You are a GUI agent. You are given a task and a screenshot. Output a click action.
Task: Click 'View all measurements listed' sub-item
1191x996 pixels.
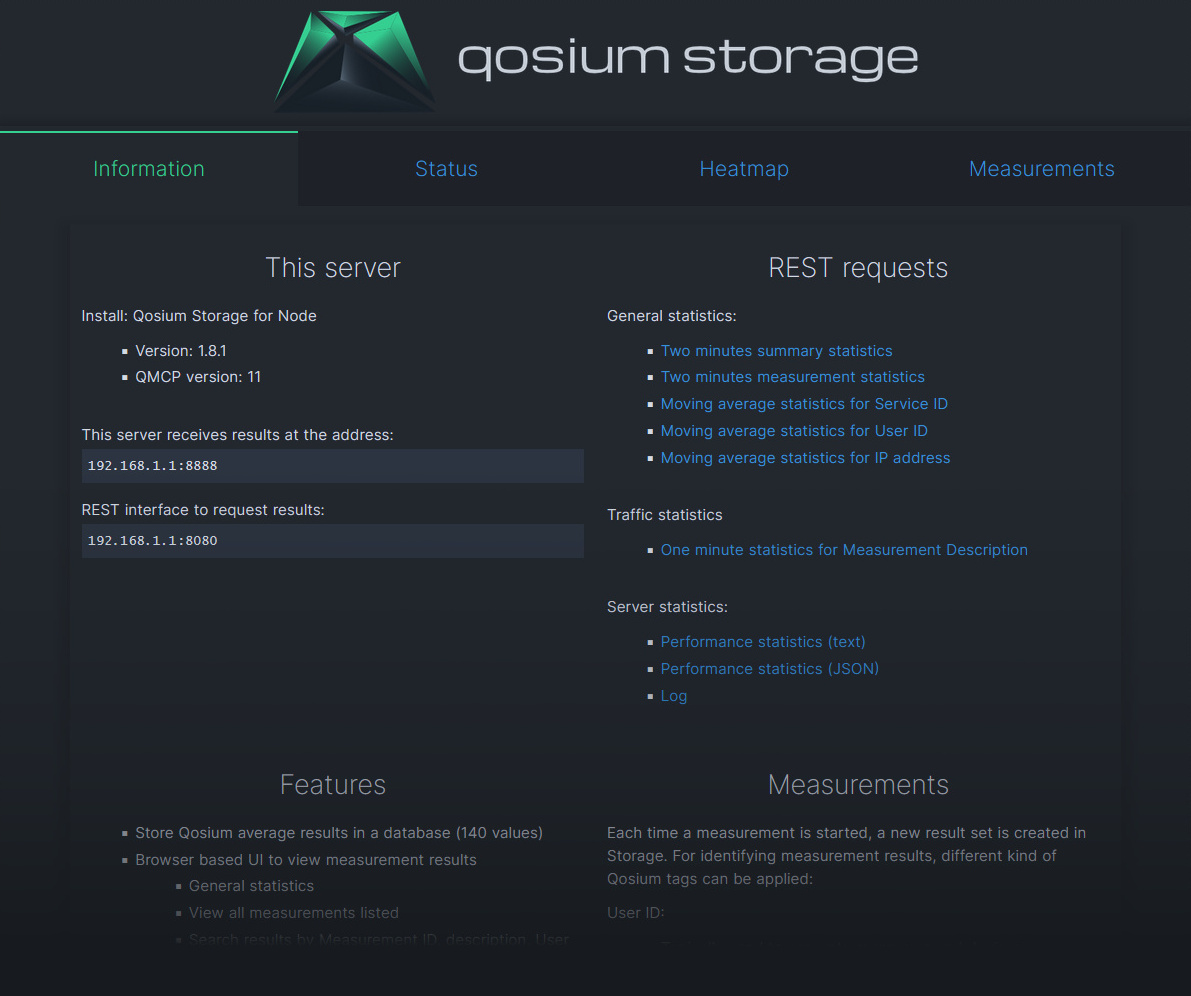point(294,913)
